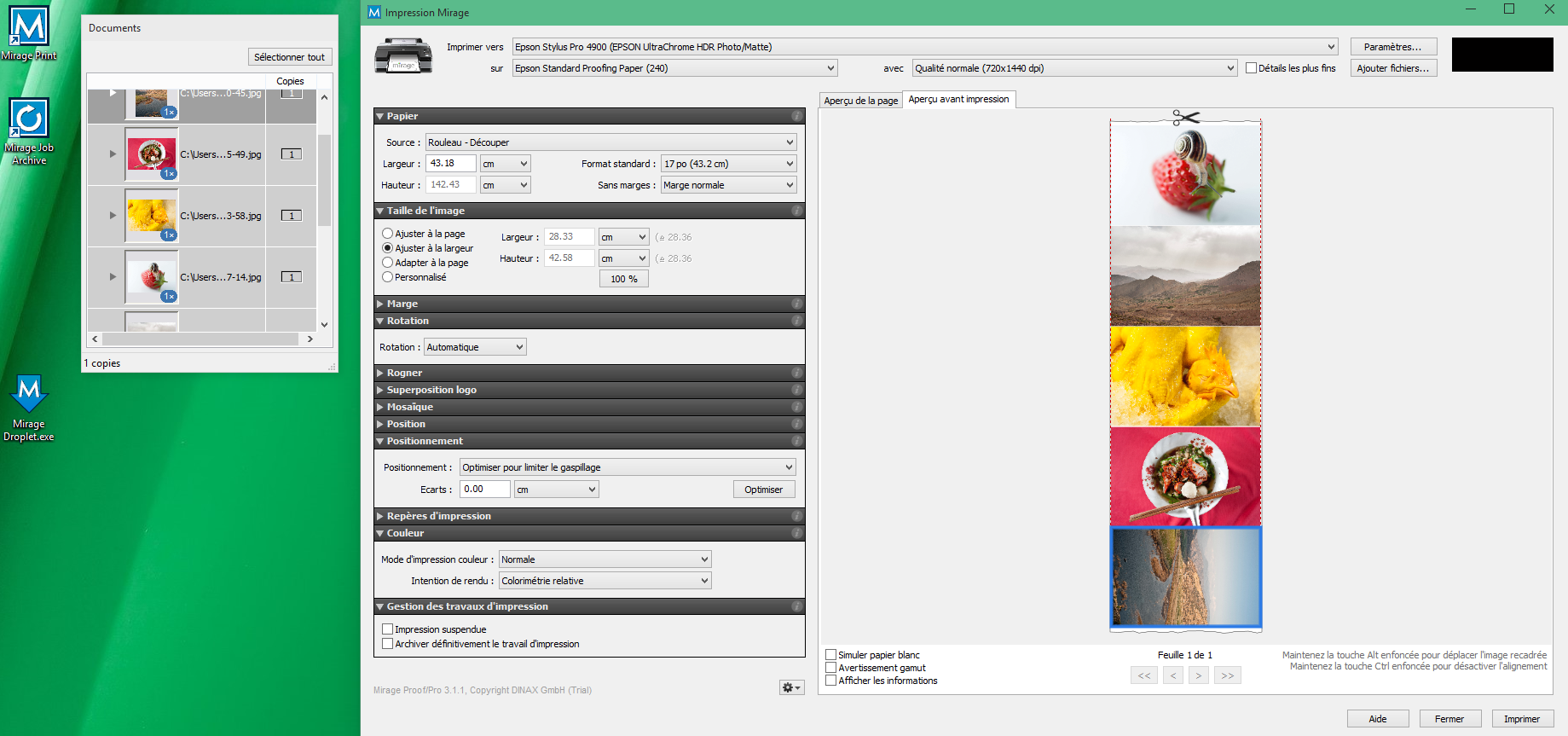Check Impression suspendue
Viewport: 1568px width, 736px height.
tap(387, 629)
